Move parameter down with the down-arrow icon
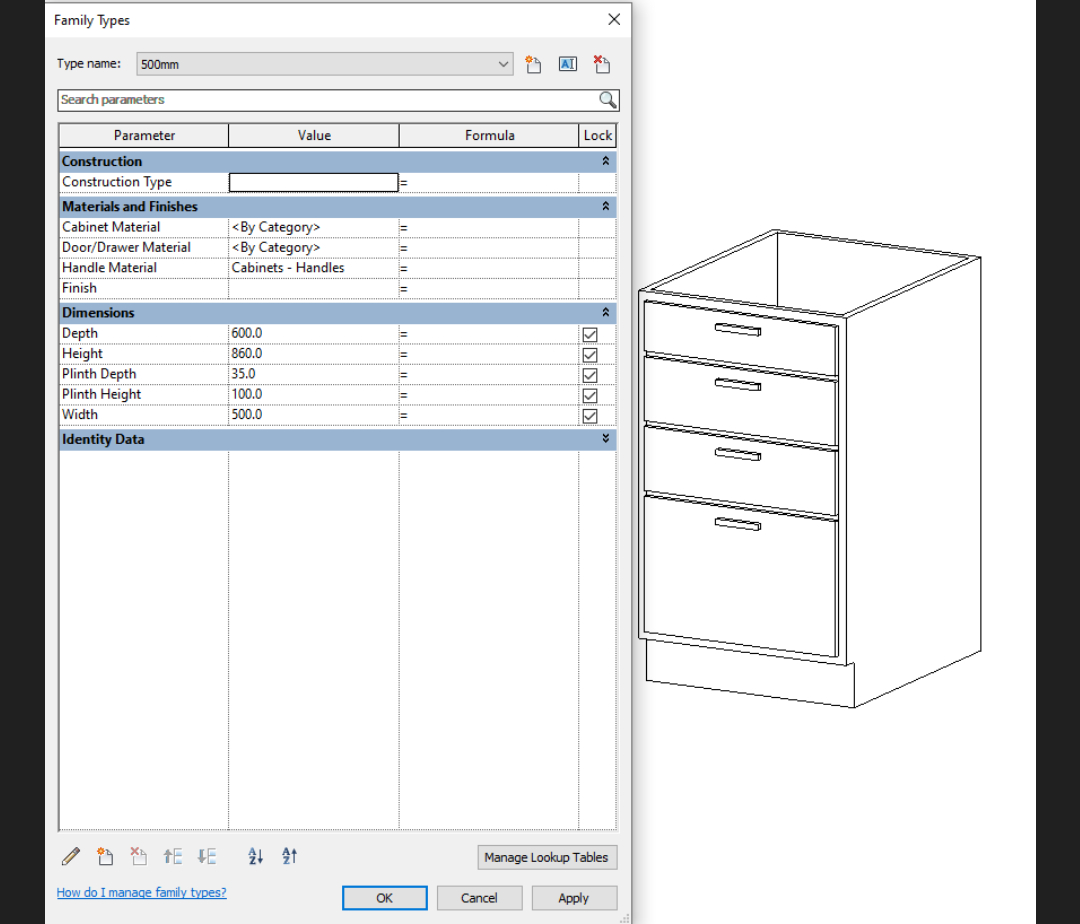The width and height of the screenshot is (1080, 924). pos(207,856)
